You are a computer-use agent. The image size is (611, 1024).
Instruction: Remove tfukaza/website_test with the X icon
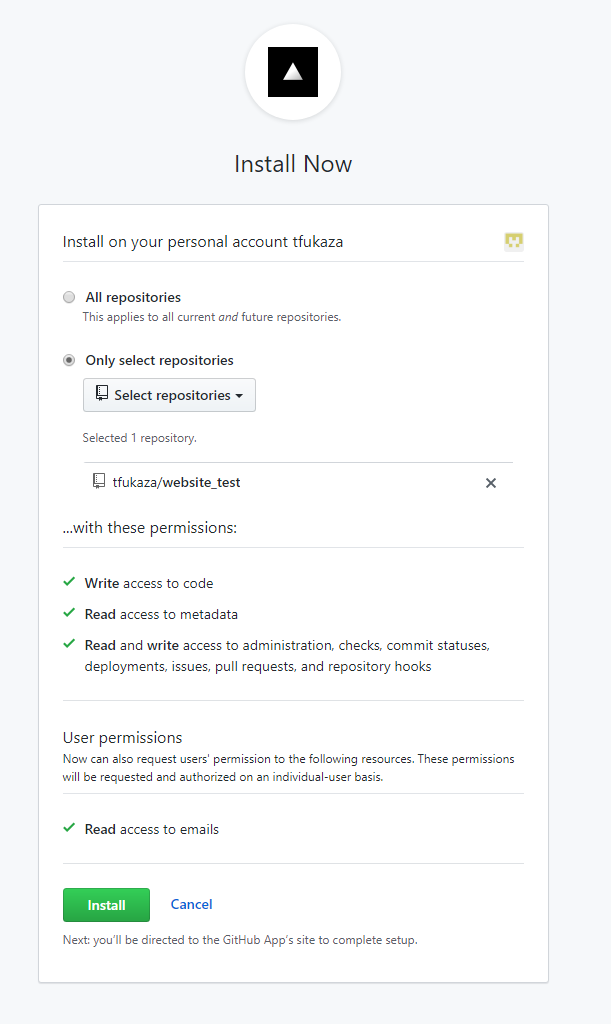pos(491,483)
